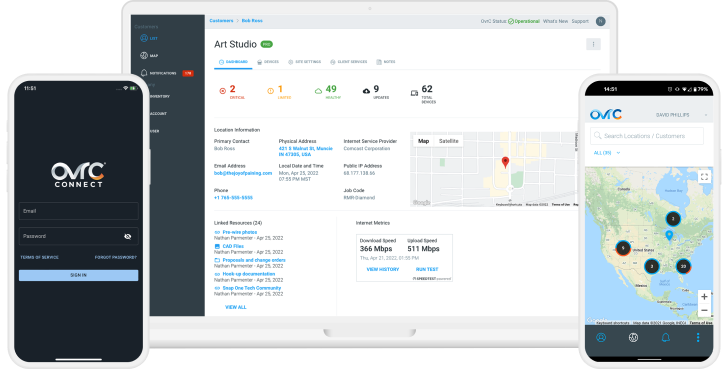
Task: Toggle password visibility eye icon
Action: (x=128, y=236)
